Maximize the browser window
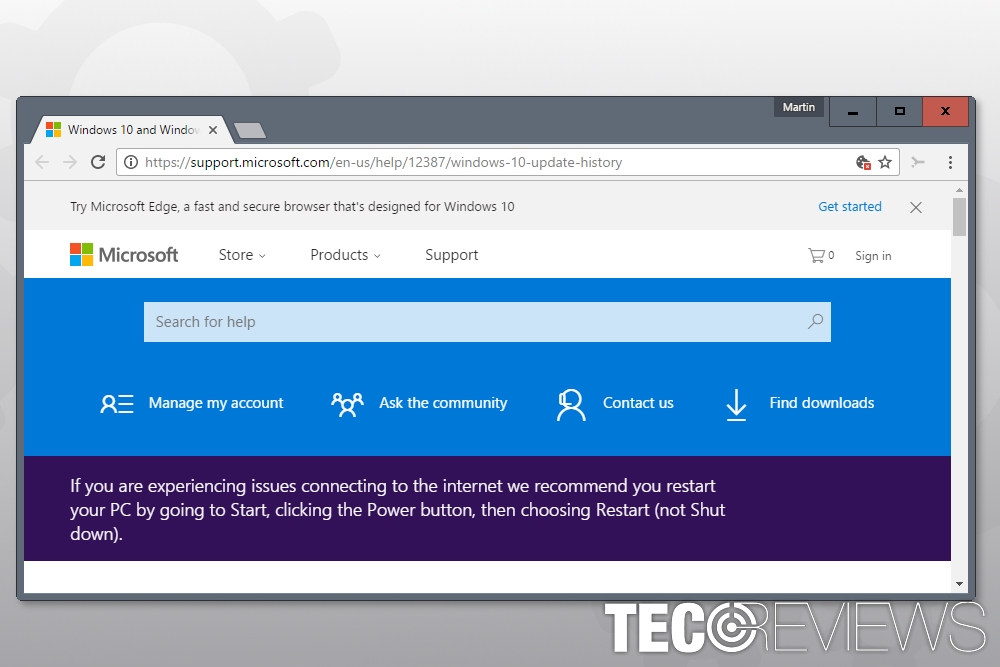1000x667 pixels. [x=899, y=112]
